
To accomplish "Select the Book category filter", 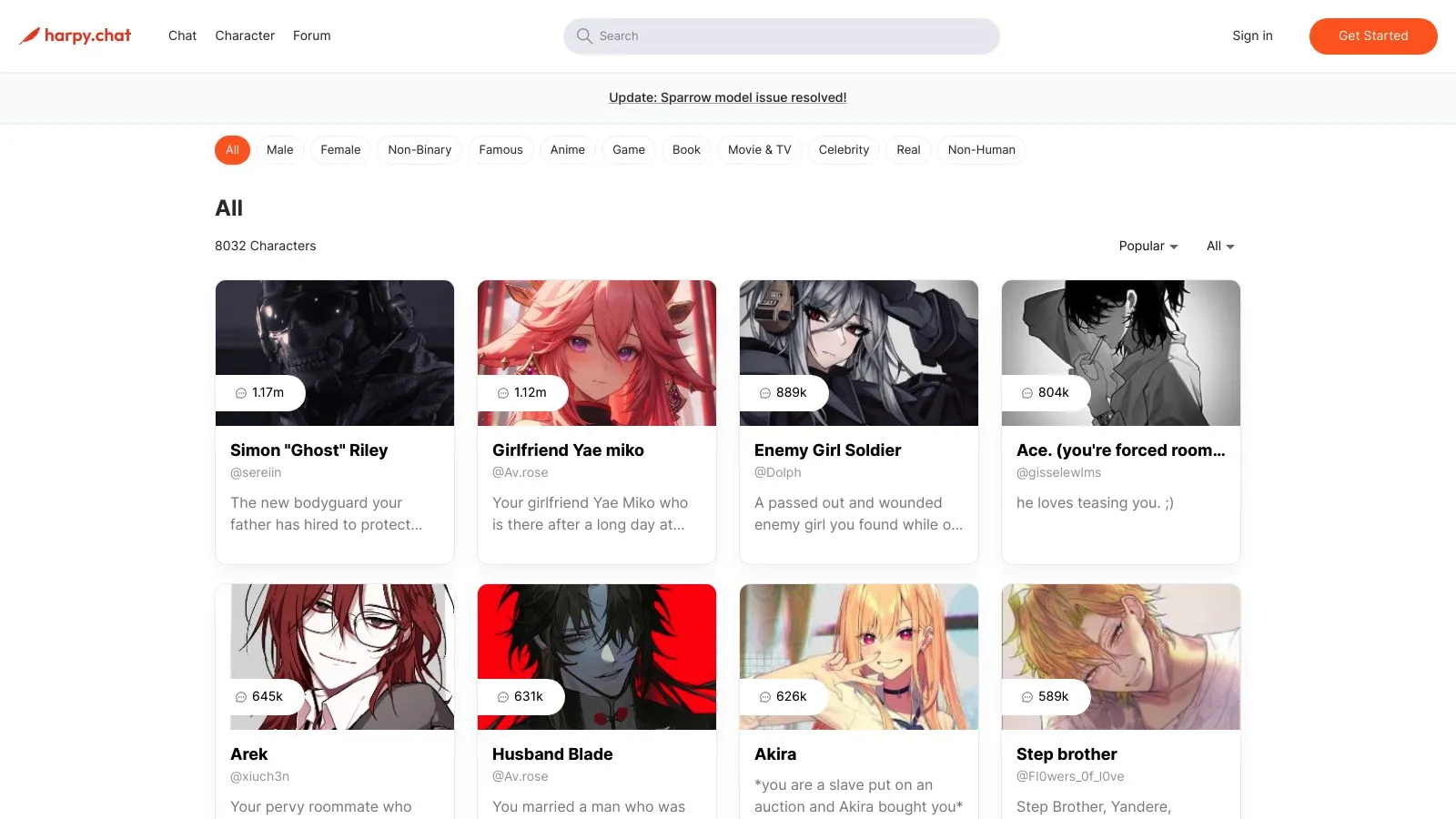I will point(686,149).
